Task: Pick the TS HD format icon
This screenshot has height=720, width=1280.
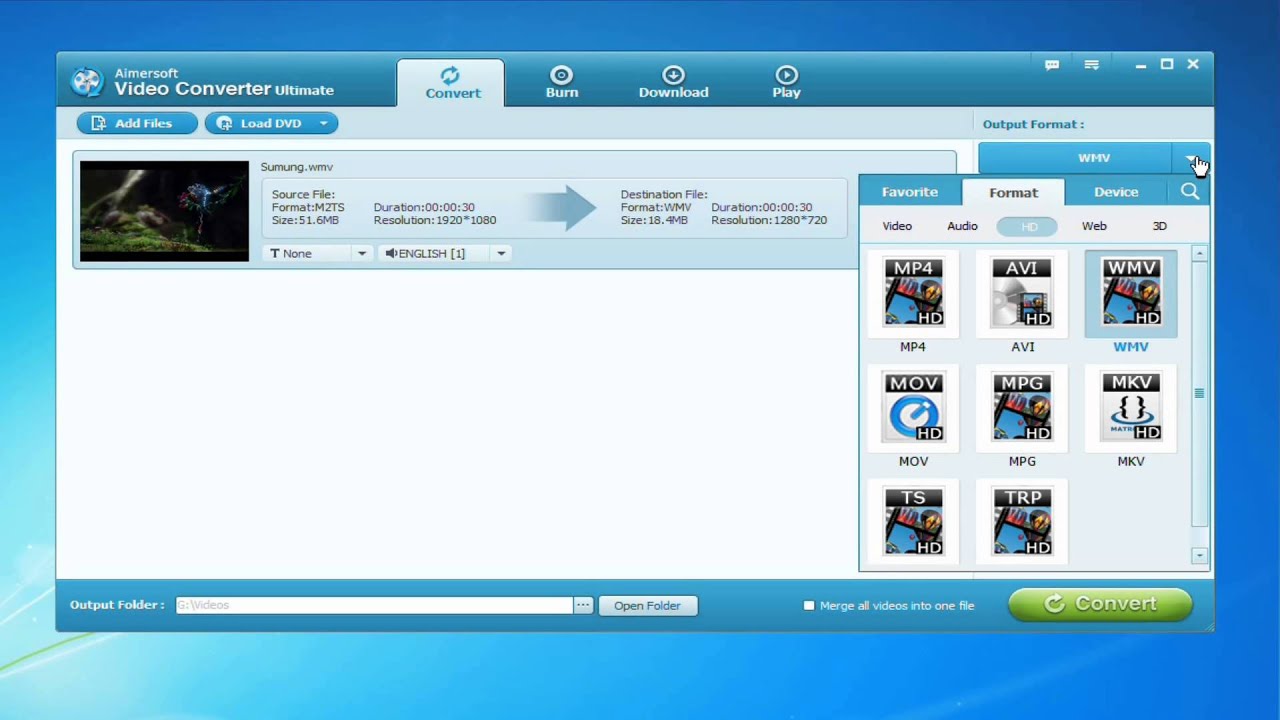Action: (913, 522)
